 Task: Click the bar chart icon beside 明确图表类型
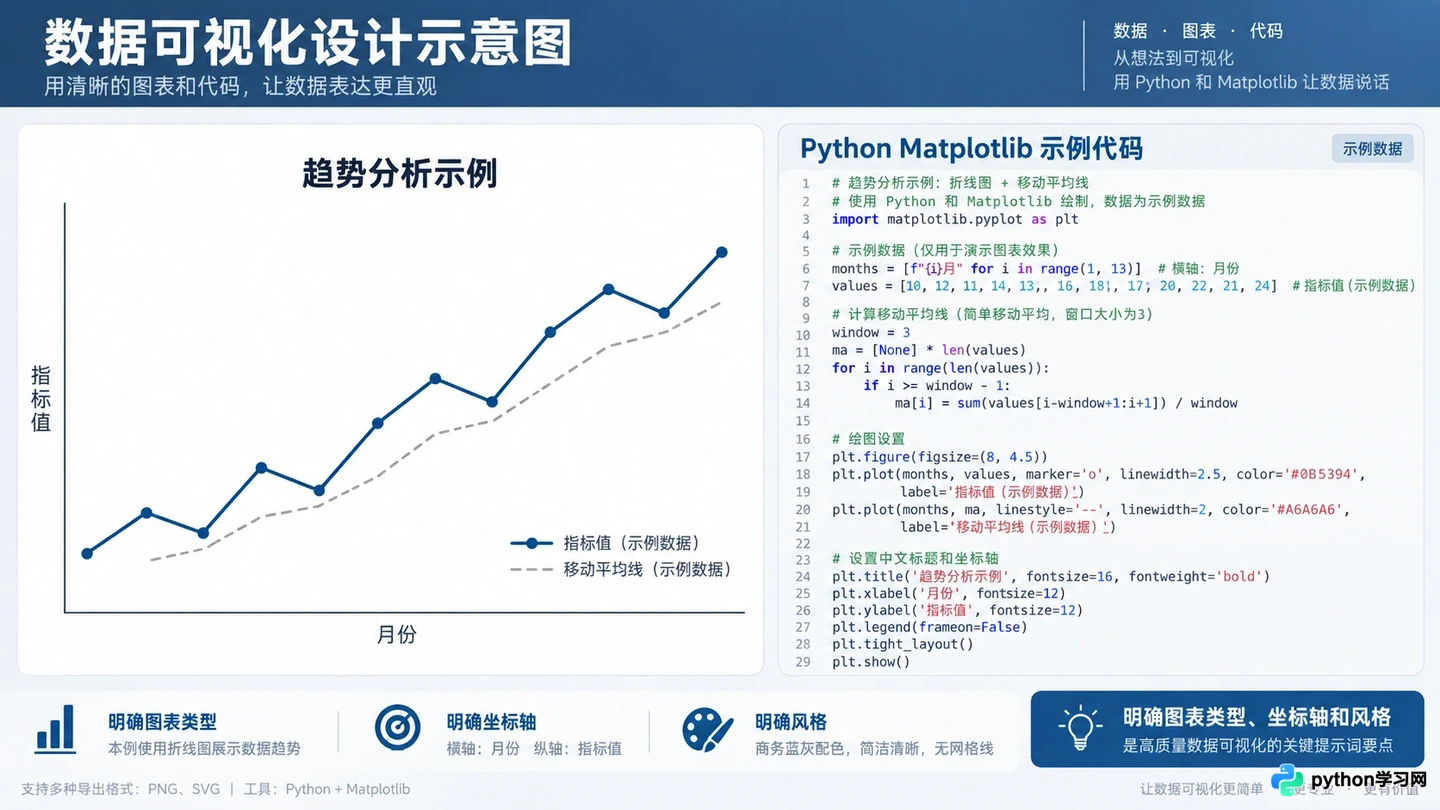55,729
